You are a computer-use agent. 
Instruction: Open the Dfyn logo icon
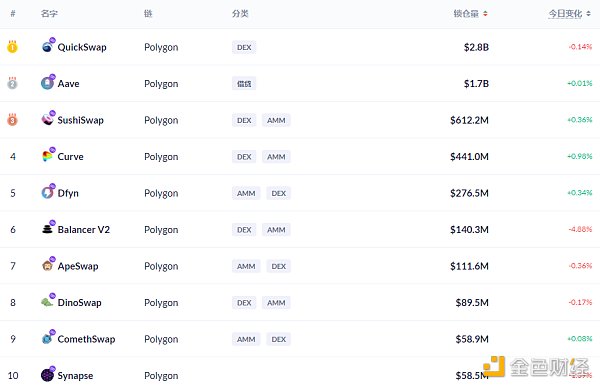click(x=47, y=192)
